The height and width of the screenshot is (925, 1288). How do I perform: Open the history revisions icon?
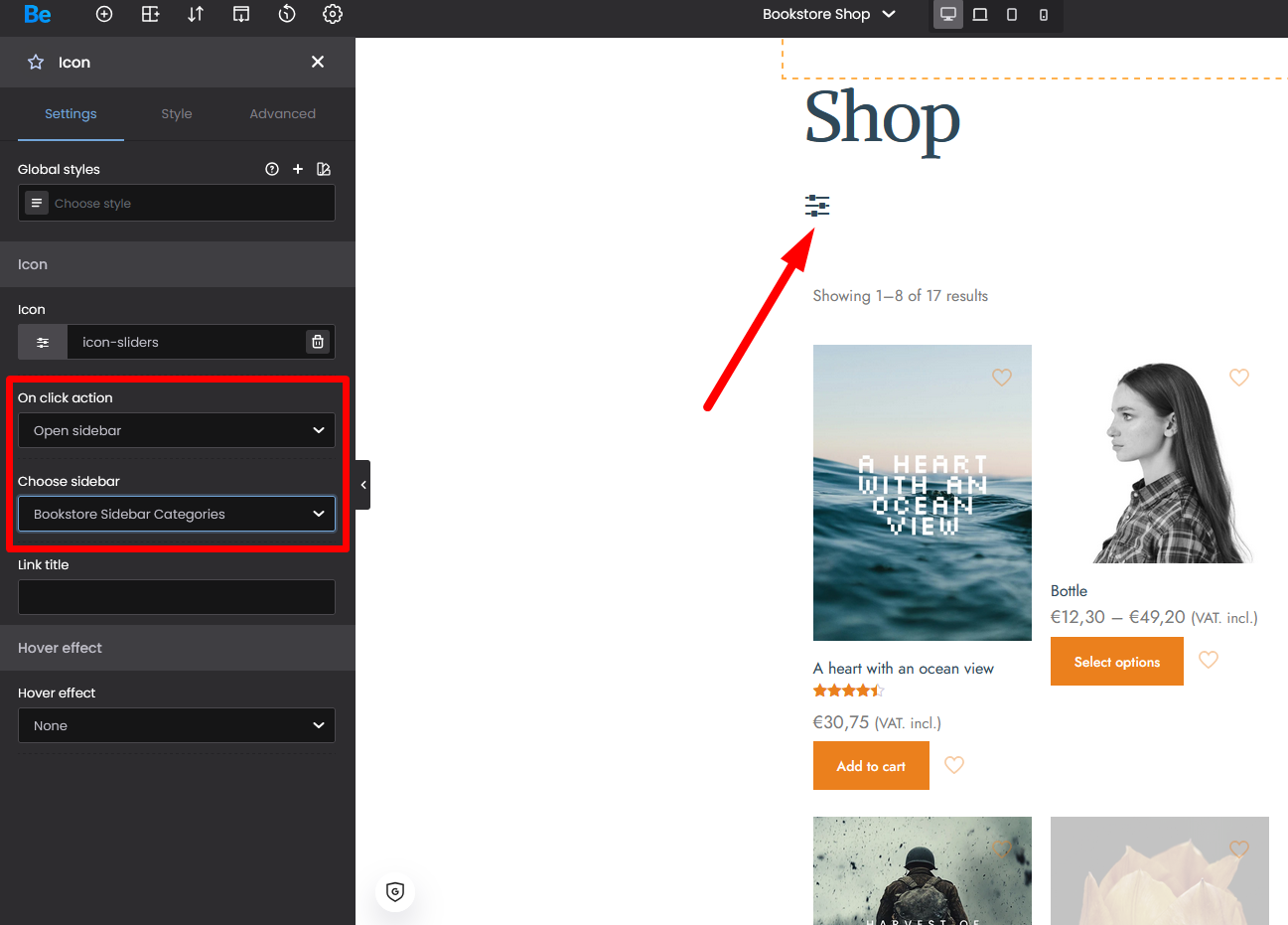pyautogui.click(x=287, y=14)
